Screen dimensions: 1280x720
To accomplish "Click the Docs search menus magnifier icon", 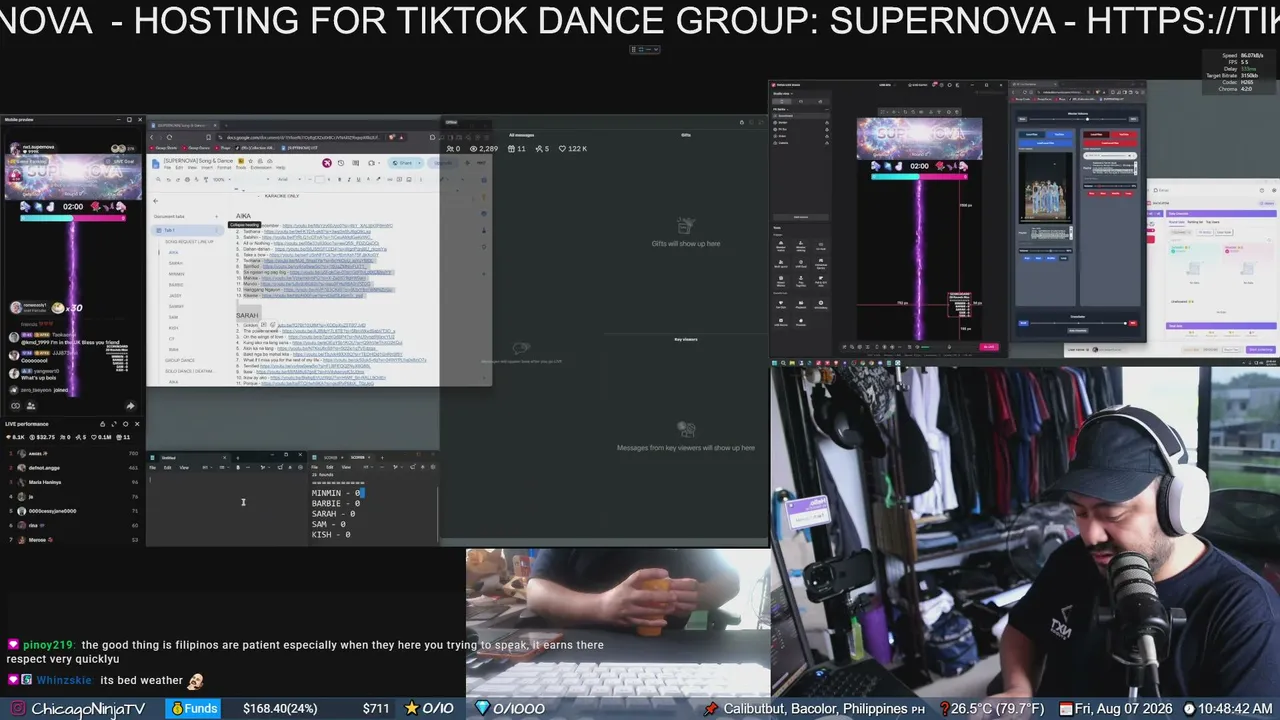I will pos(160,180).
